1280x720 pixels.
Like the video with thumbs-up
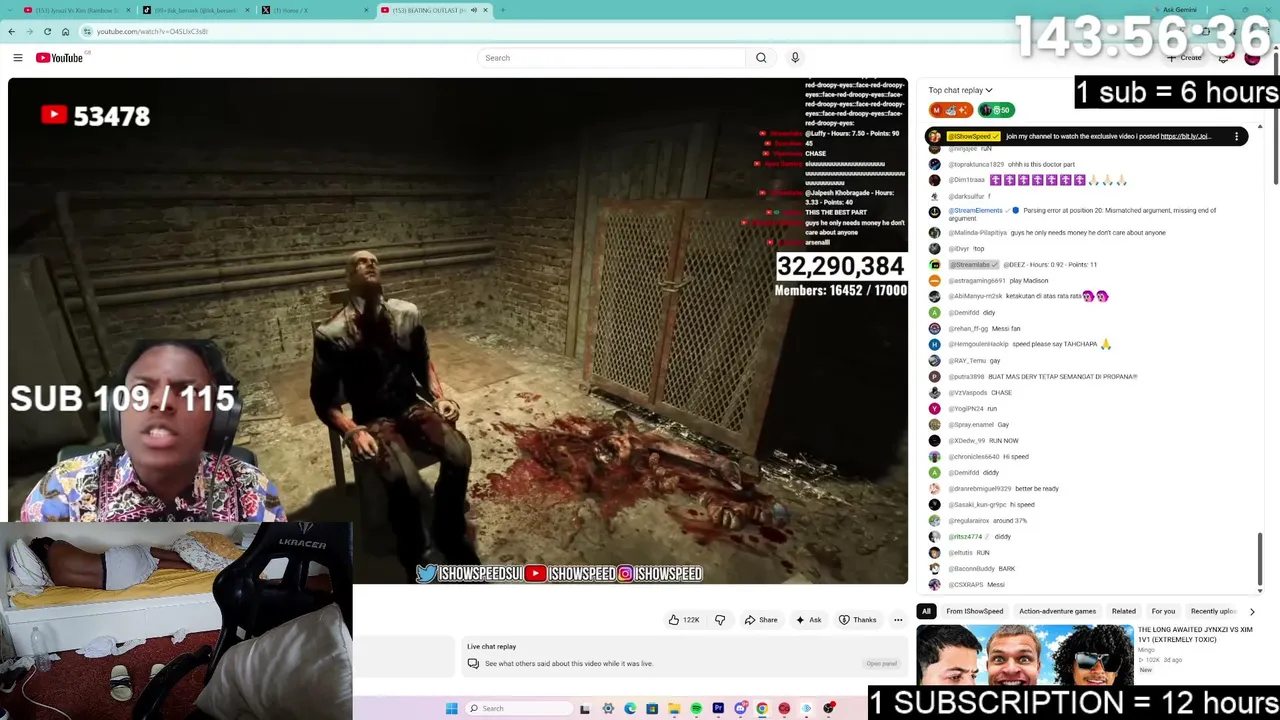(x=685, y=620)
